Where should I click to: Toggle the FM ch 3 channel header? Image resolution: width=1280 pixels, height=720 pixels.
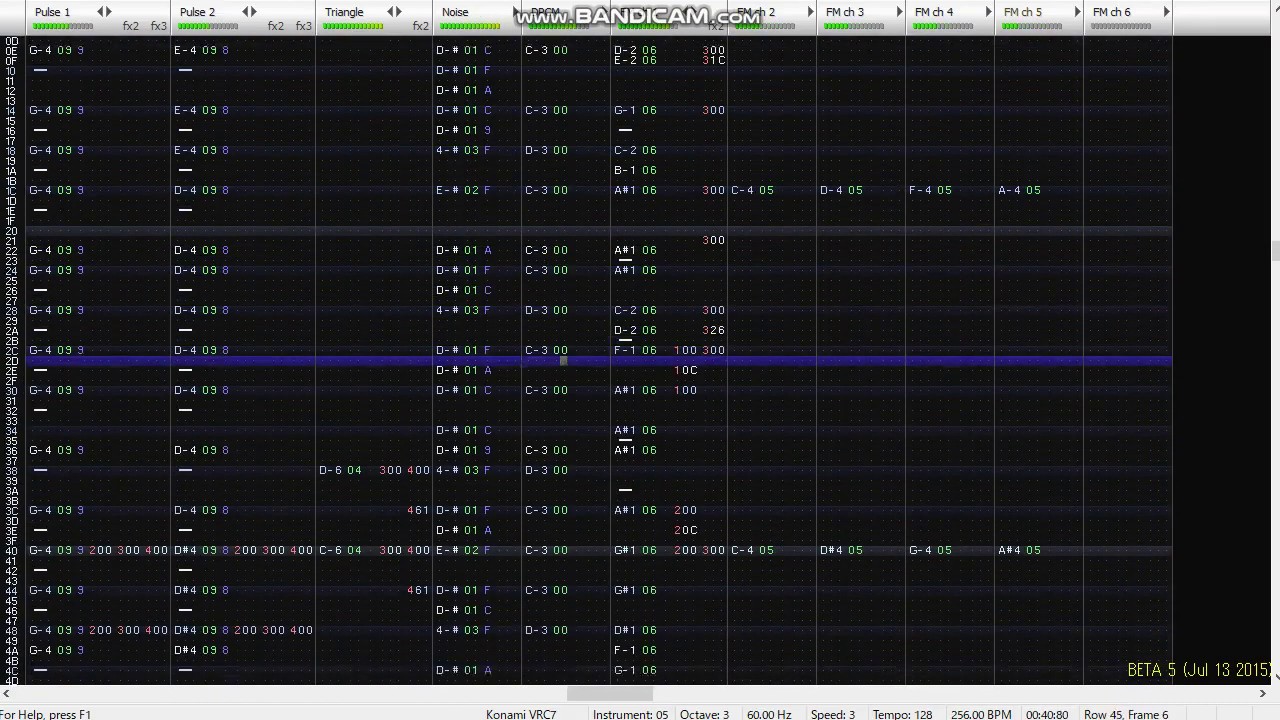click(845, 12)
